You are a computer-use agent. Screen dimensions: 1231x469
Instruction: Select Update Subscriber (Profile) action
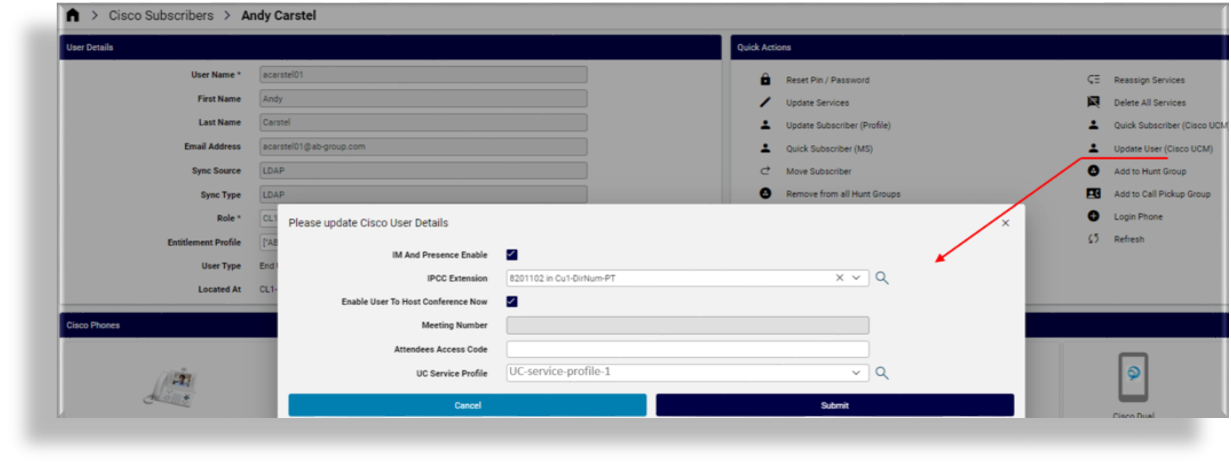click(x=837, y=125)
